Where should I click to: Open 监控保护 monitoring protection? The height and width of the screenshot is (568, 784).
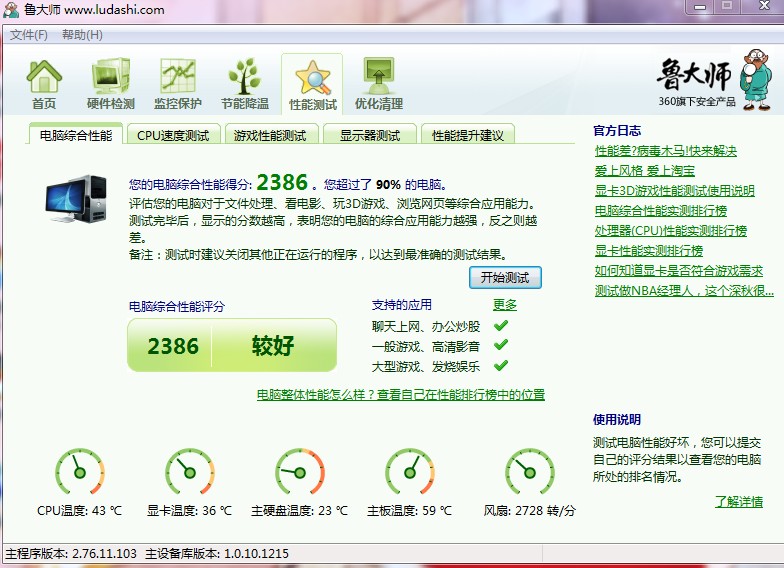(x=178, y=84)
